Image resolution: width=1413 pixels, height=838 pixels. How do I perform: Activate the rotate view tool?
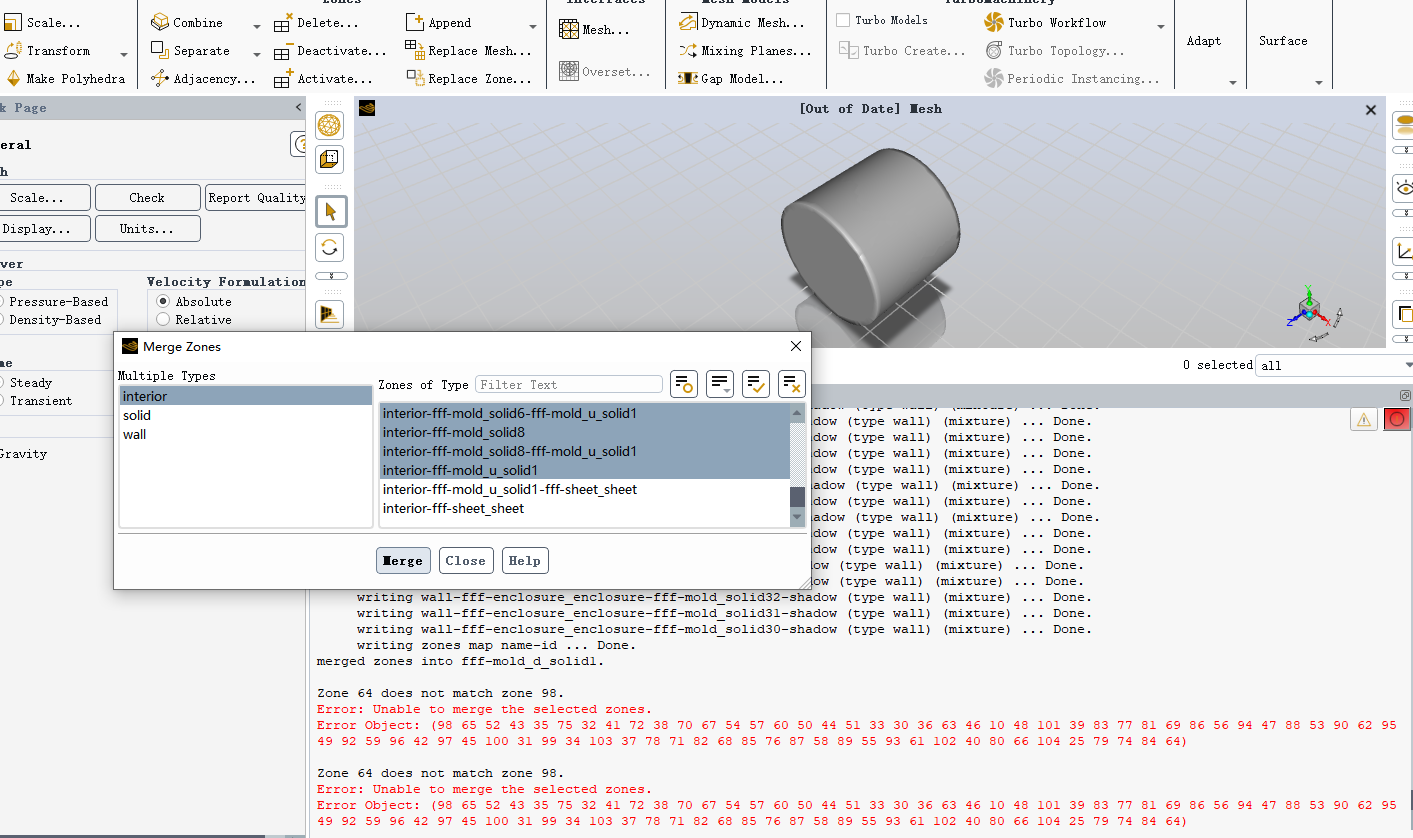(330, 248)
